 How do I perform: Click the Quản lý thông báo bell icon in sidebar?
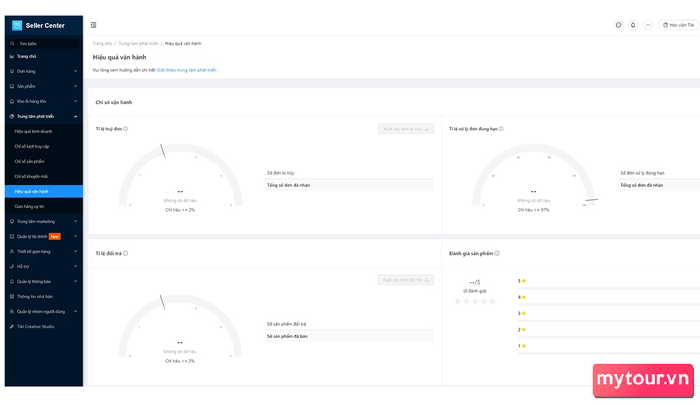(12, 281)
